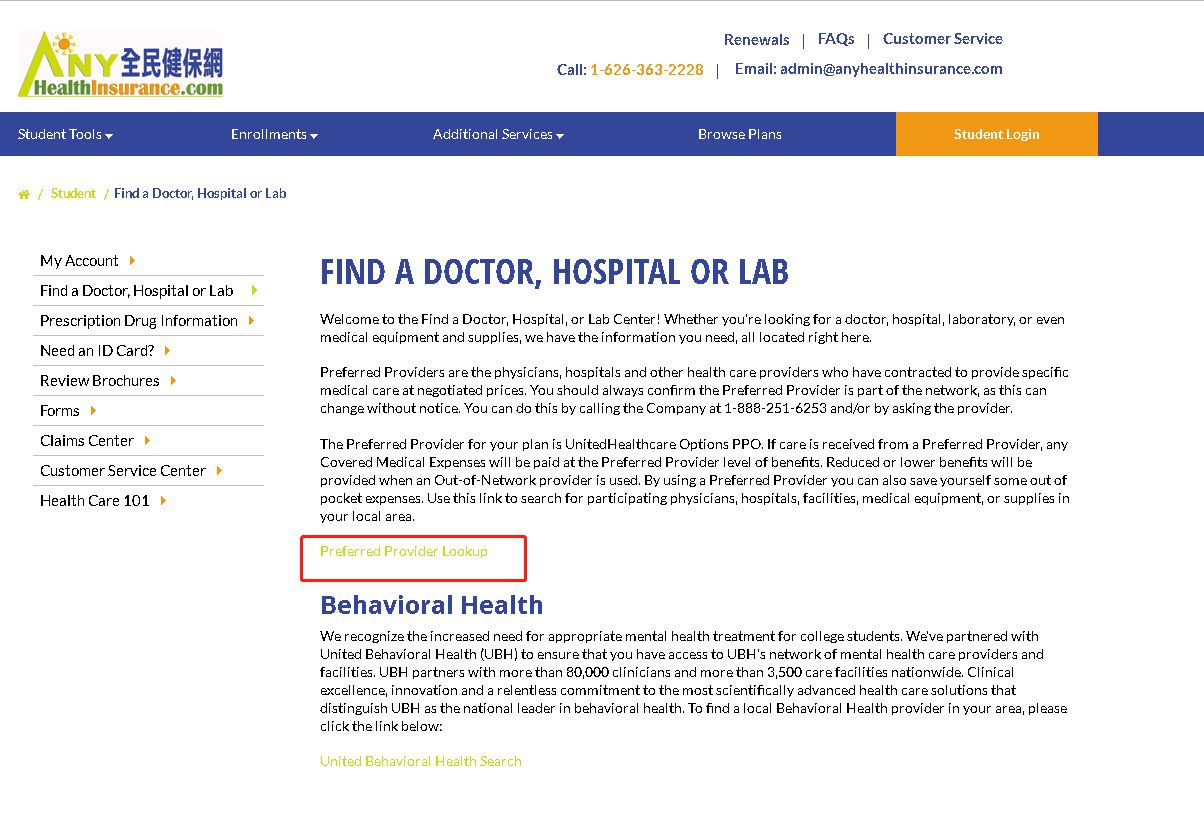The image size is (1204, 833).
Task: Open the Student Tools dropdown menu
Action: [x=65, y=134]
